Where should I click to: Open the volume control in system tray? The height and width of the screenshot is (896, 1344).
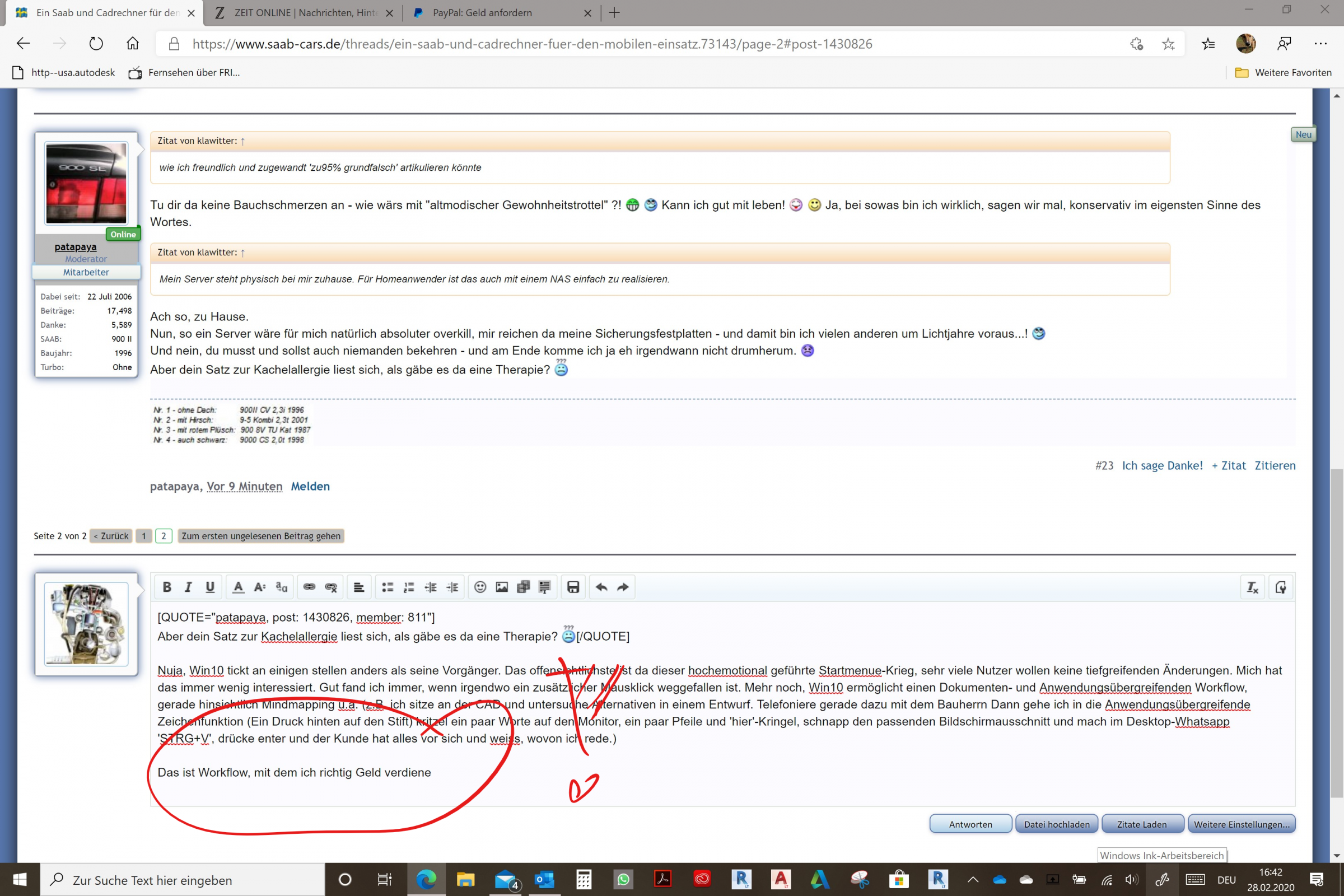click(x=1132, y=879)
